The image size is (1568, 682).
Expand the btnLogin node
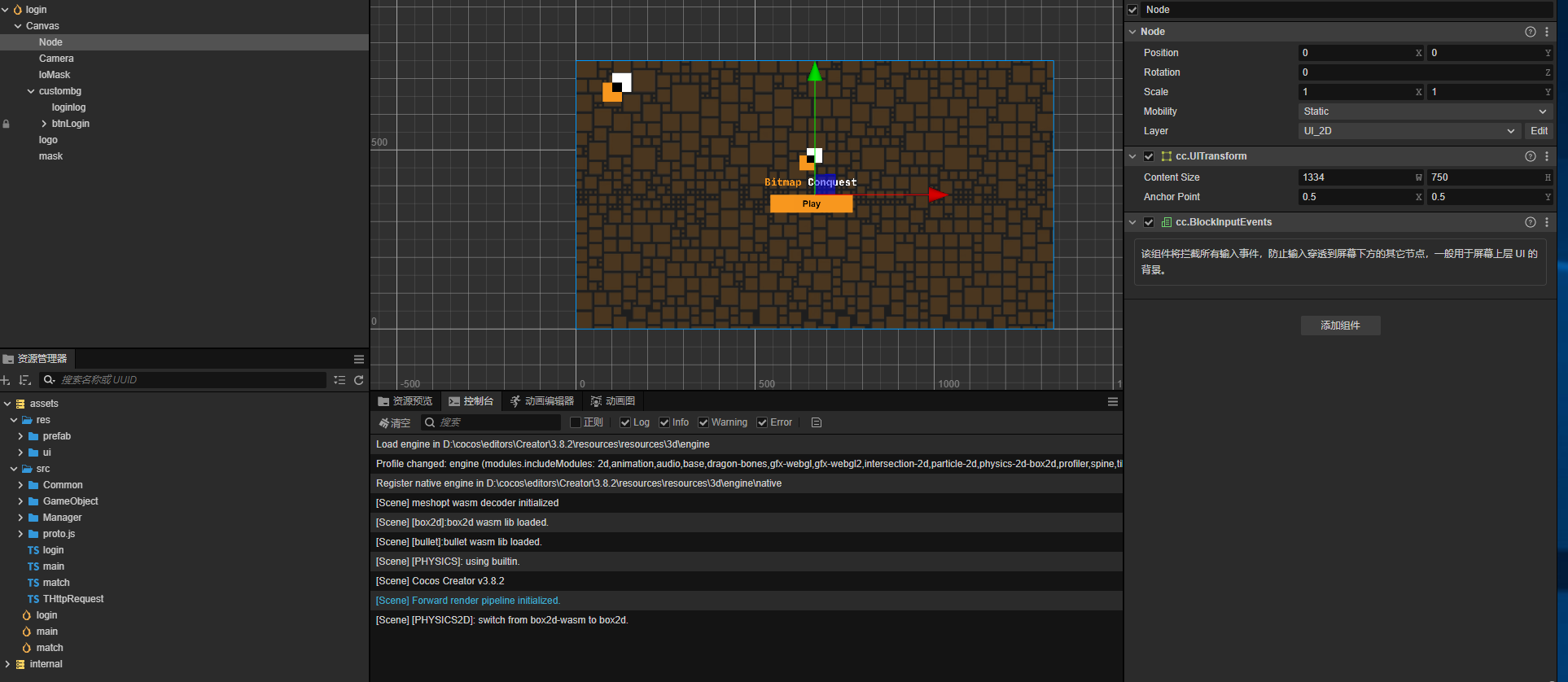[x=44, y=124]
